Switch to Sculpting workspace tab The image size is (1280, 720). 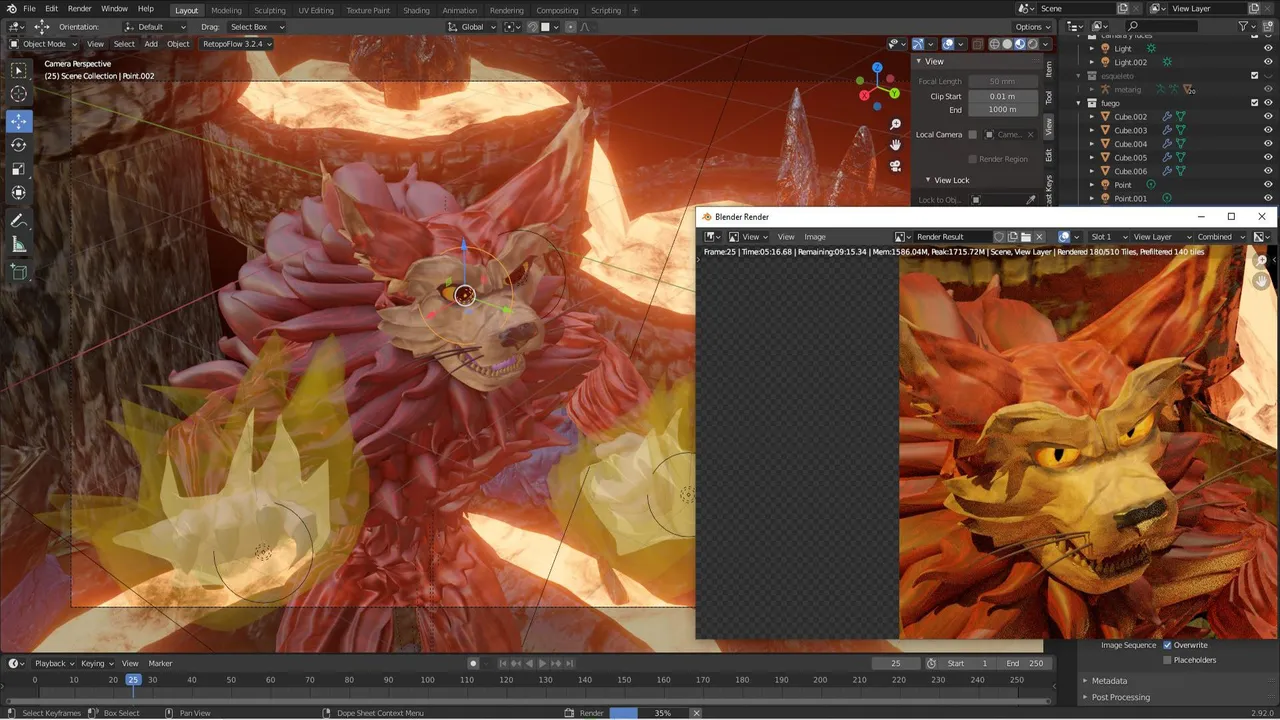269,10
